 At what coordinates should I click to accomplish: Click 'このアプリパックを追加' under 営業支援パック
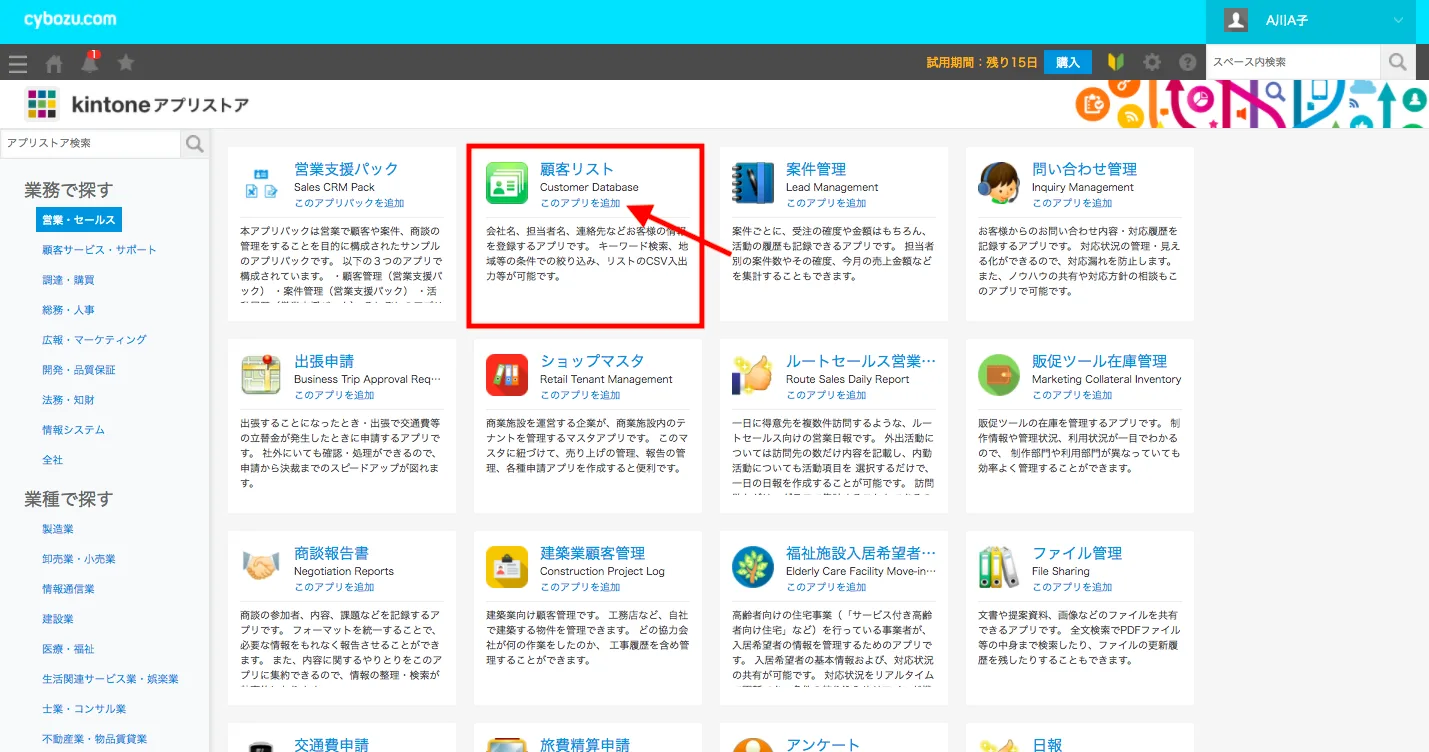pyautogui.click(x=349, y=203)
